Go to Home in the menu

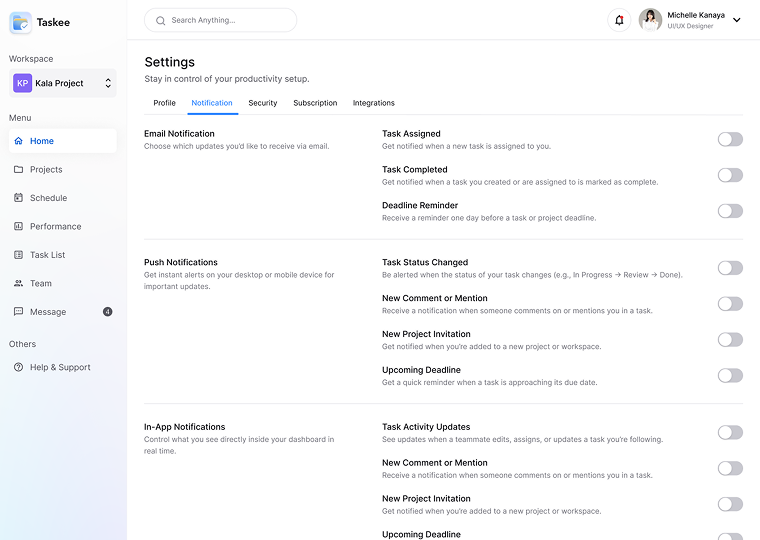click(x=63, y=141)
